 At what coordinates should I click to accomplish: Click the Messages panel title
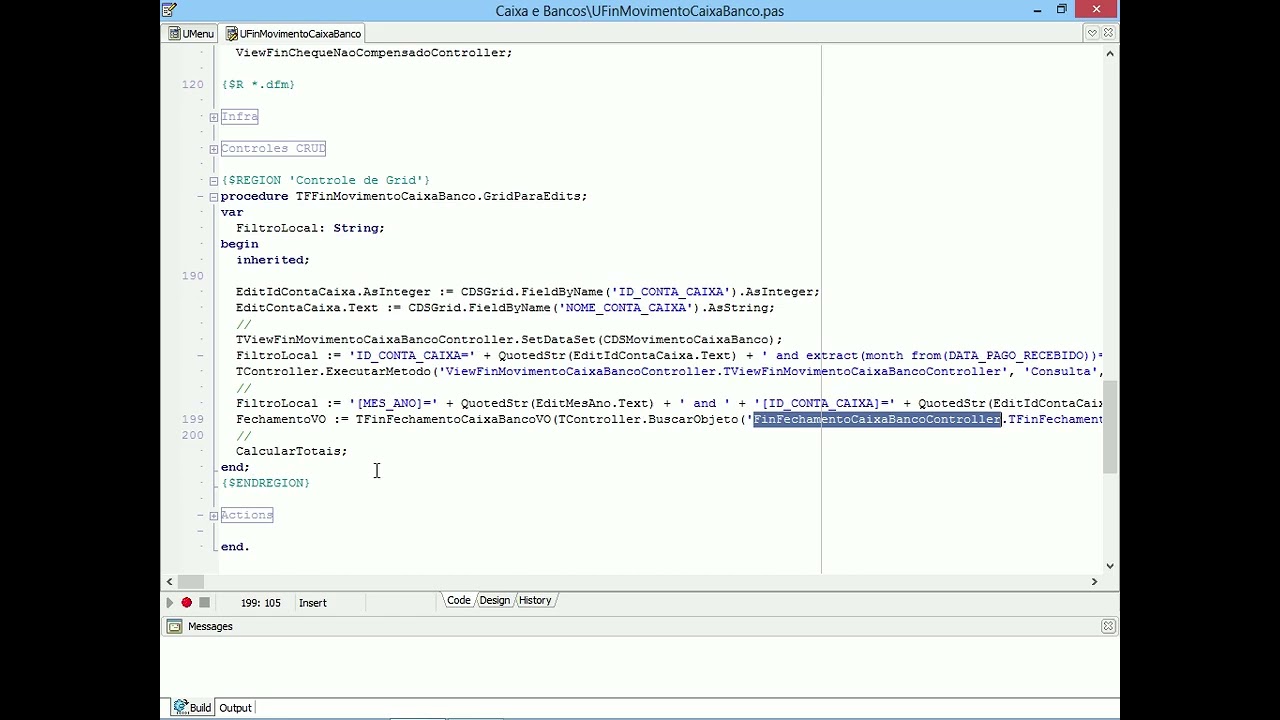(210, 626)
